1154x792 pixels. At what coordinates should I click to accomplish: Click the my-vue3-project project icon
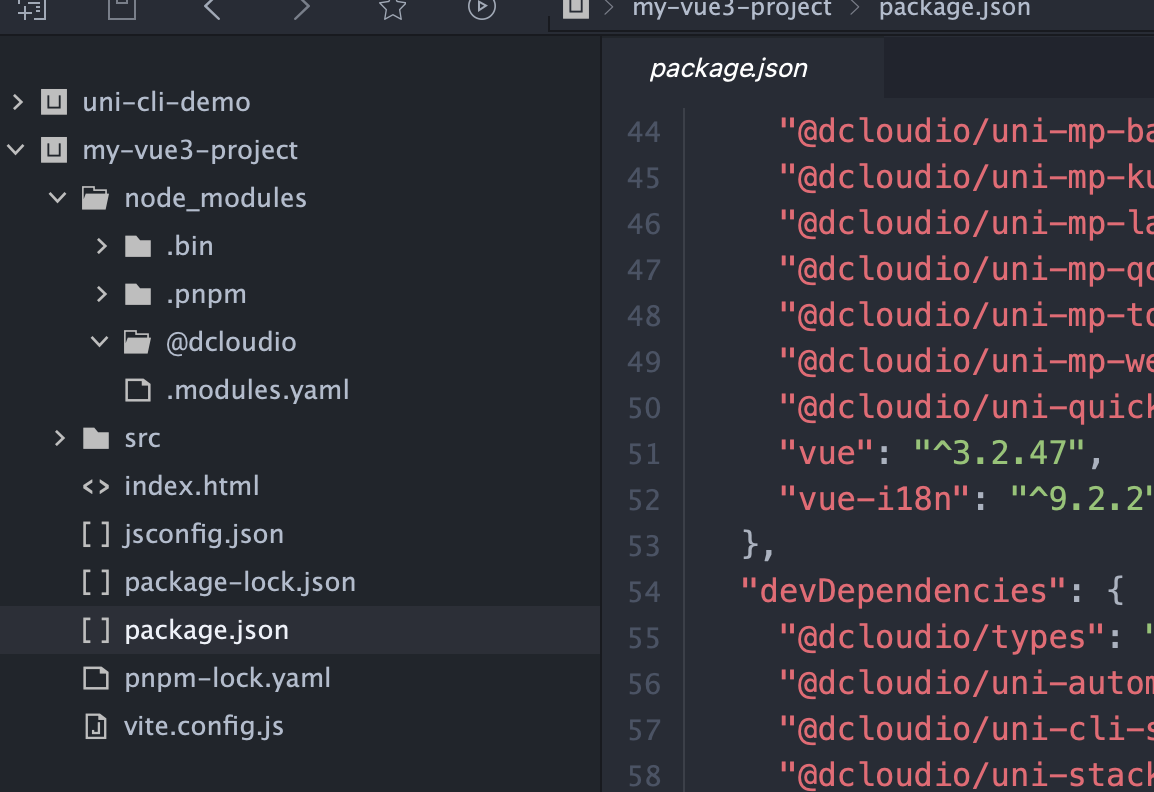[x=54, y=150]
